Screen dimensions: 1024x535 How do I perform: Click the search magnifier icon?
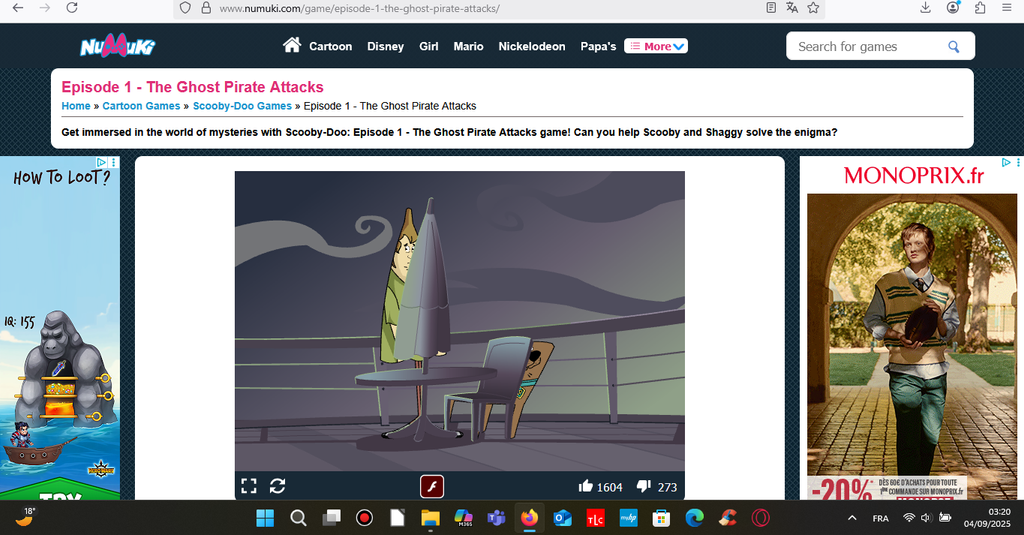[954, 46]
